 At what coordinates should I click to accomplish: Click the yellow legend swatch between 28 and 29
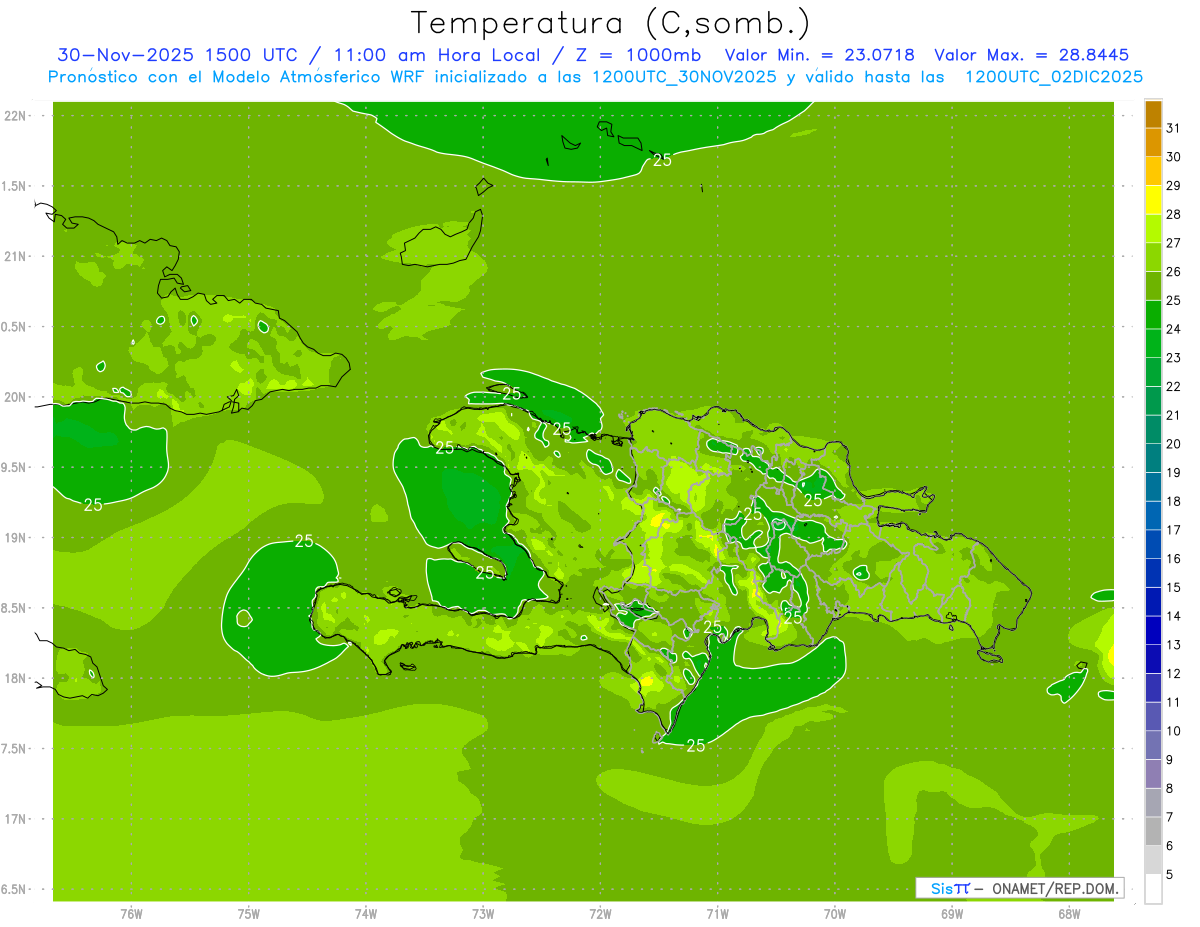(x=1153, y=200)
